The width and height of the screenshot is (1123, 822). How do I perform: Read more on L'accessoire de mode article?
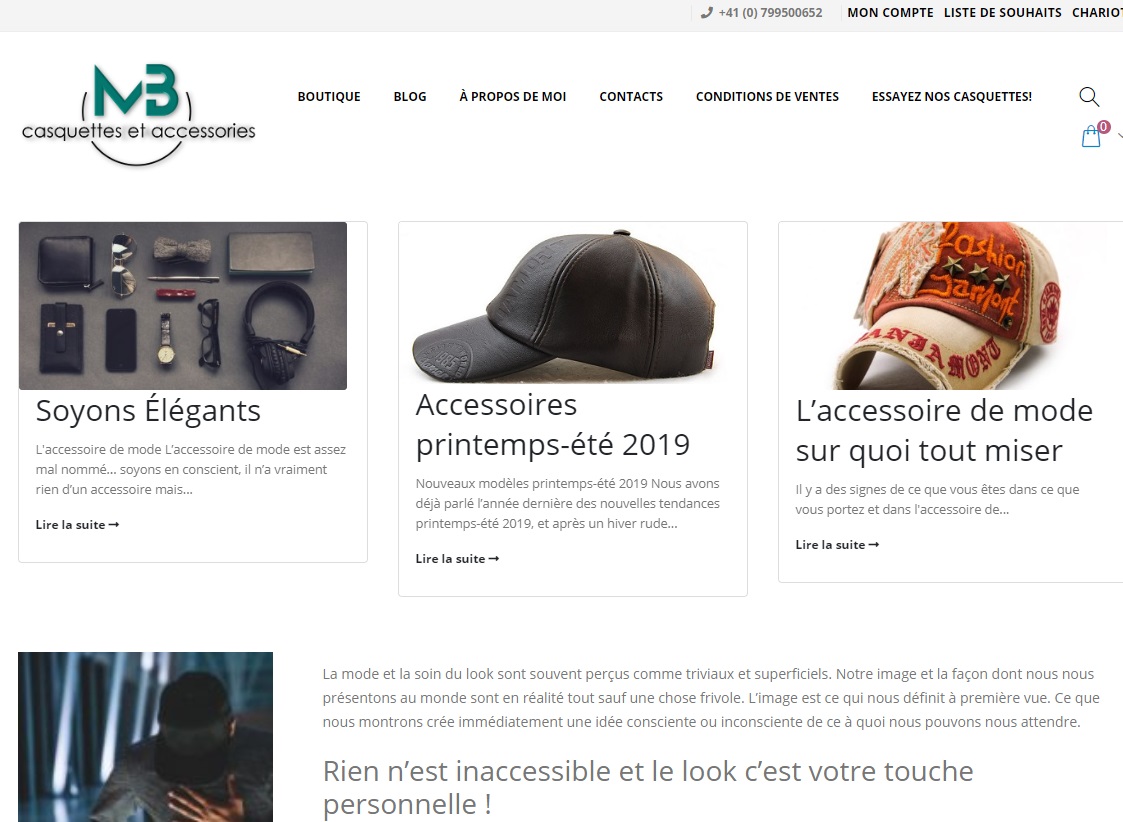pyautogui.click(x=837, y=545)
